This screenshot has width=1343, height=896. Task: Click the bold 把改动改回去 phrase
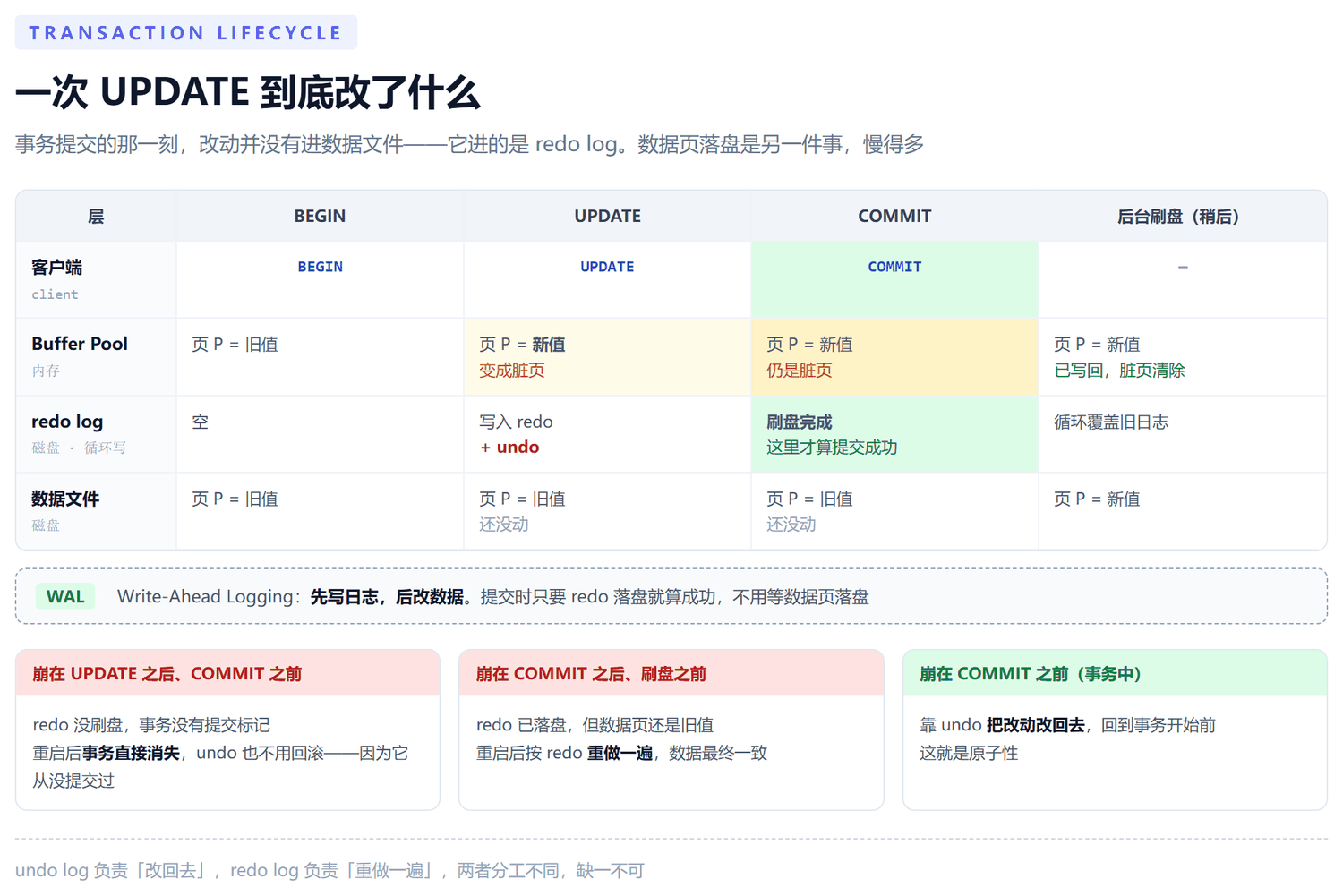[1035, 725]
